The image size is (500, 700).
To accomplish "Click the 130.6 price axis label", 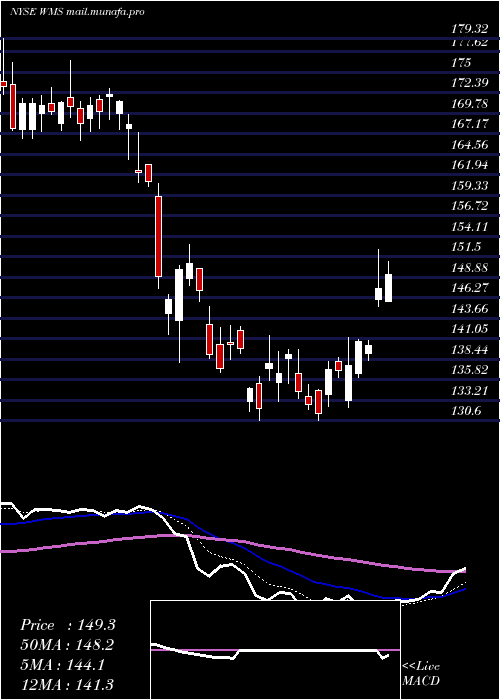I will [466, 412].
